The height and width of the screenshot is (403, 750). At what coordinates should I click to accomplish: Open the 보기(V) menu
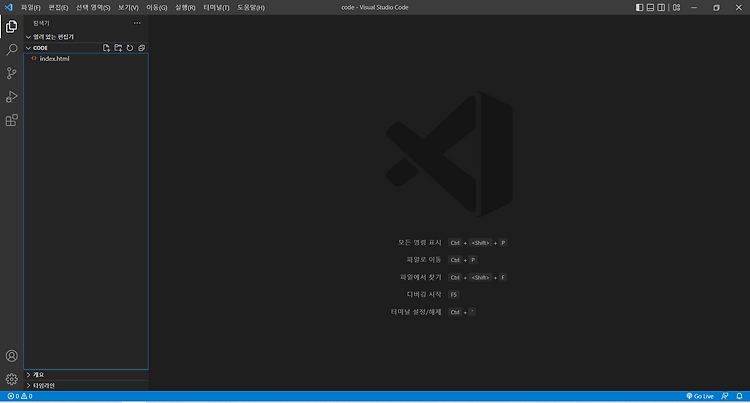[x=128, y=8]
